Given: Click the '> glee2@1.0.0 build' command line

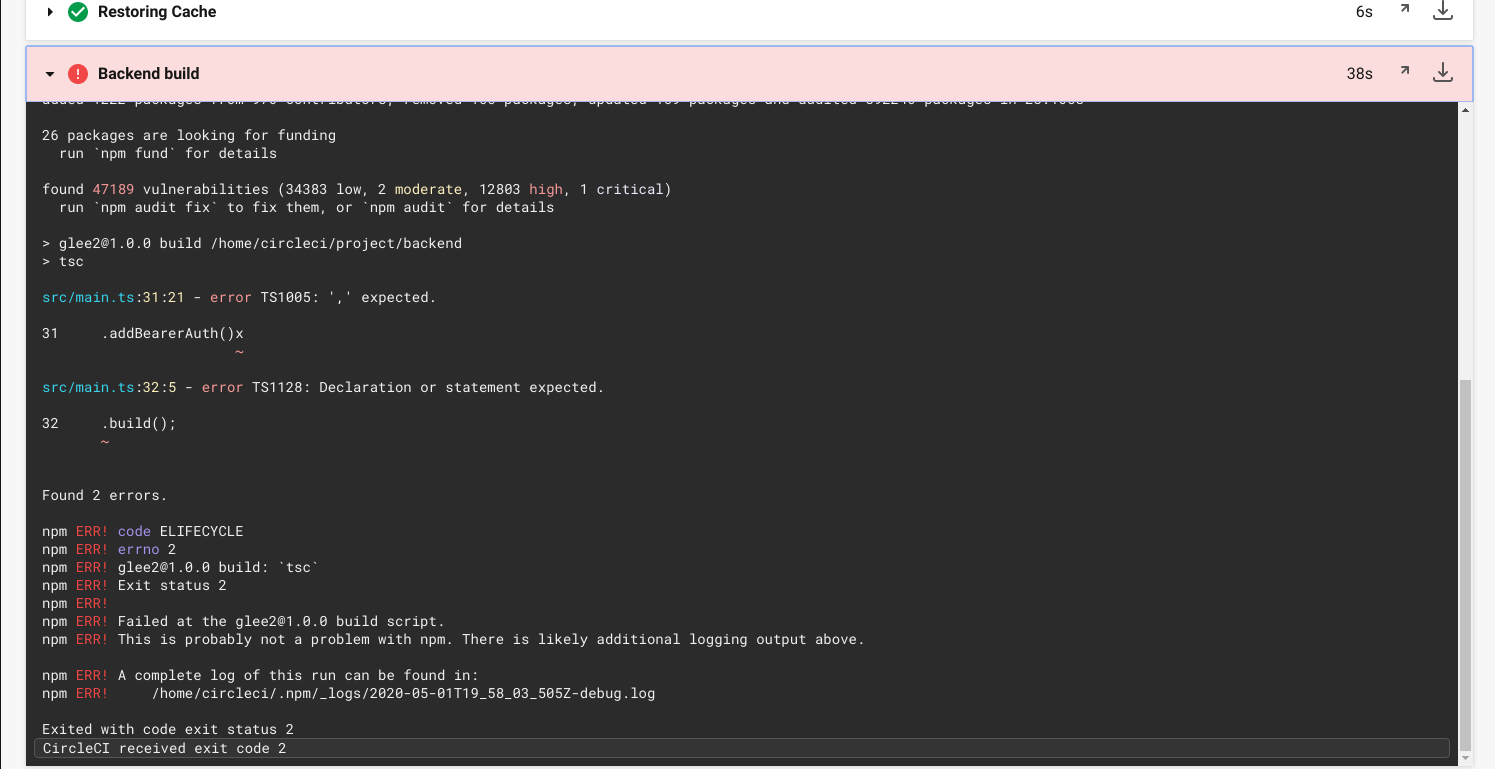Looking at the screenshot, I should coord(252,243).
